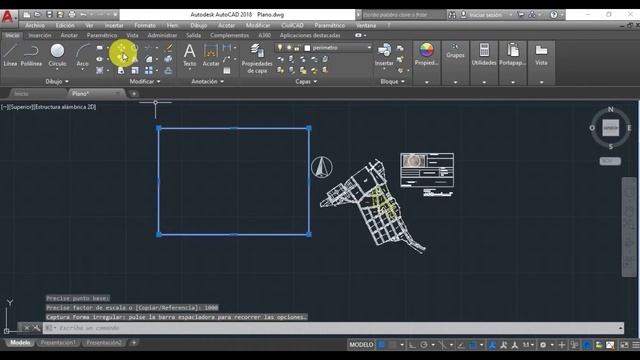Click the Print icon in quick access toolbar
The image size is (640, 360).
pos(72,15)
